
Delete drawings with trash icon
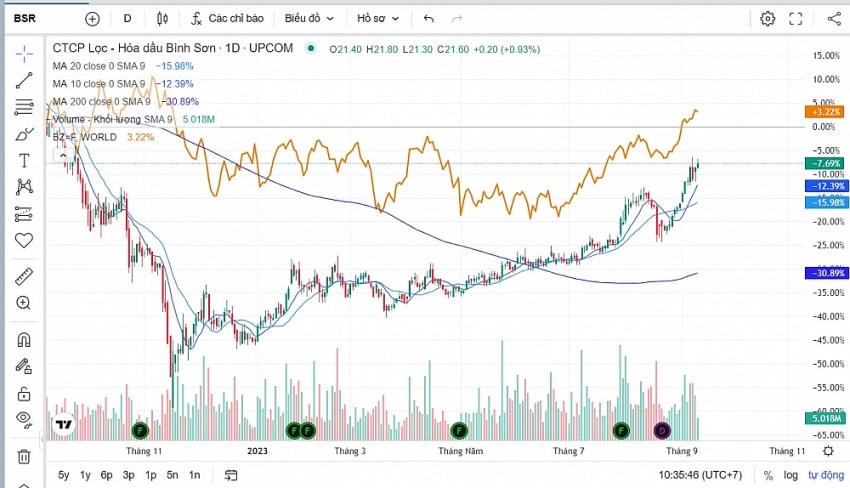(x=24, y=457)
